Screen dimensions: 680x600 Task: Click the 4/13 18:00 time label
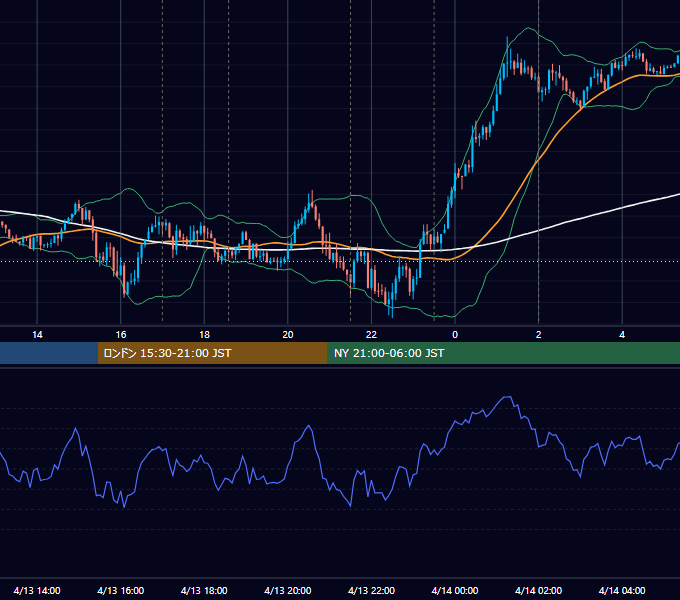tap(204, 590)
